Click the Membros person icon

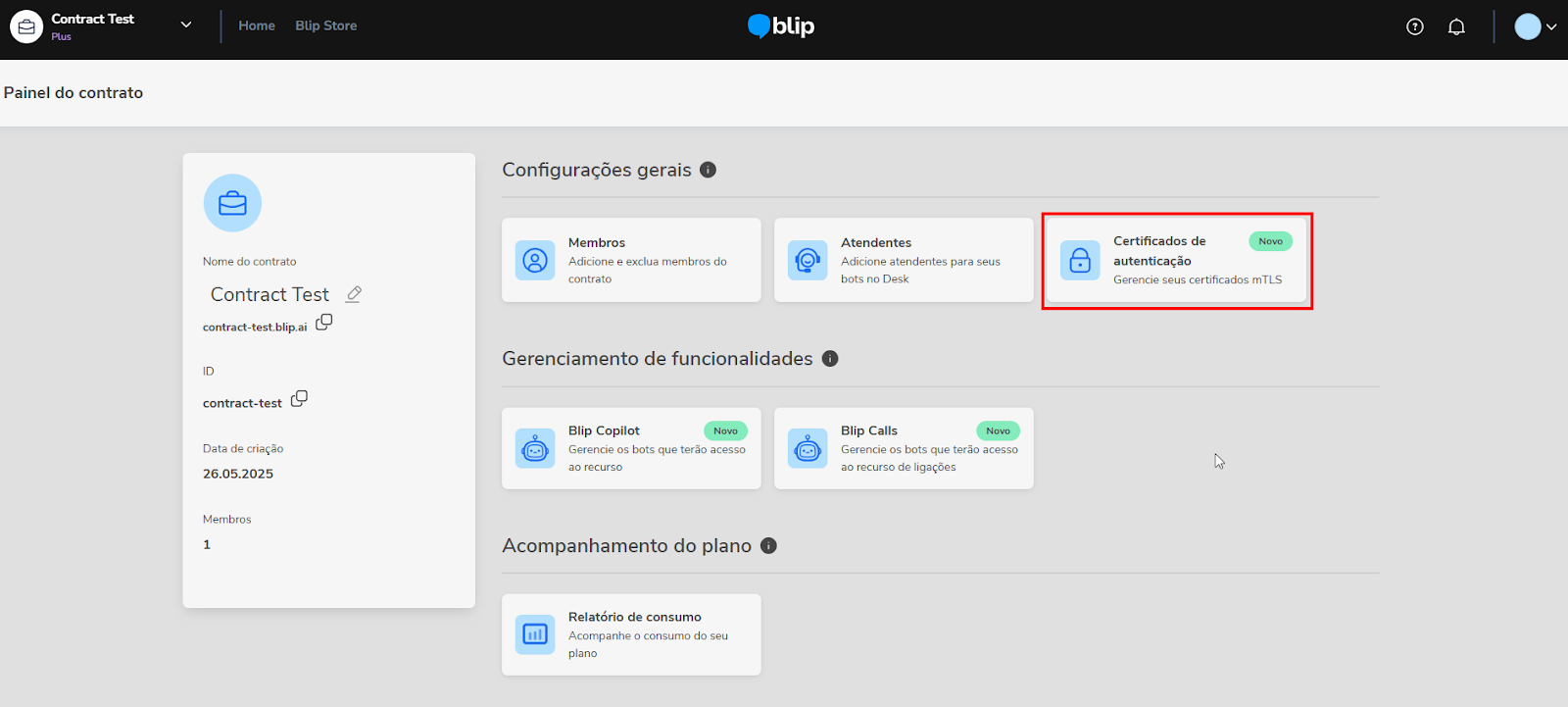pos(535,260)
